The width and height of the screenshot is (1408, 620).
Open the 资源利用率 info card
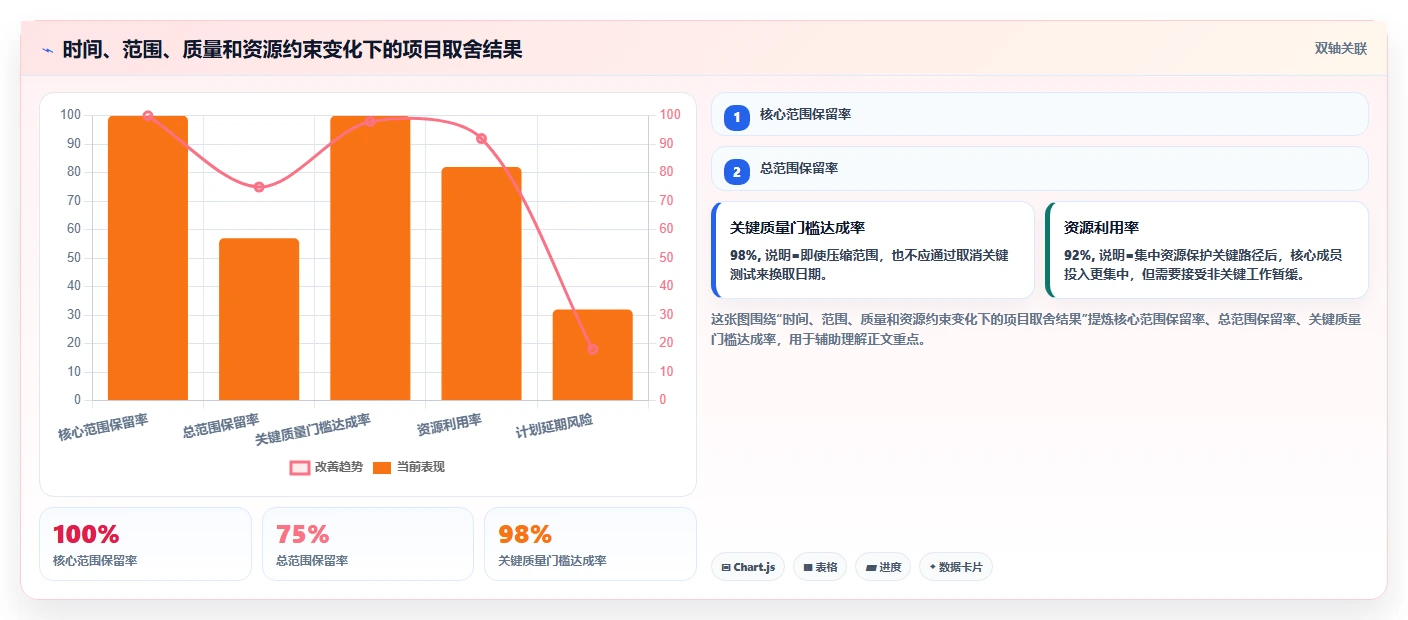coord(1206,250)
